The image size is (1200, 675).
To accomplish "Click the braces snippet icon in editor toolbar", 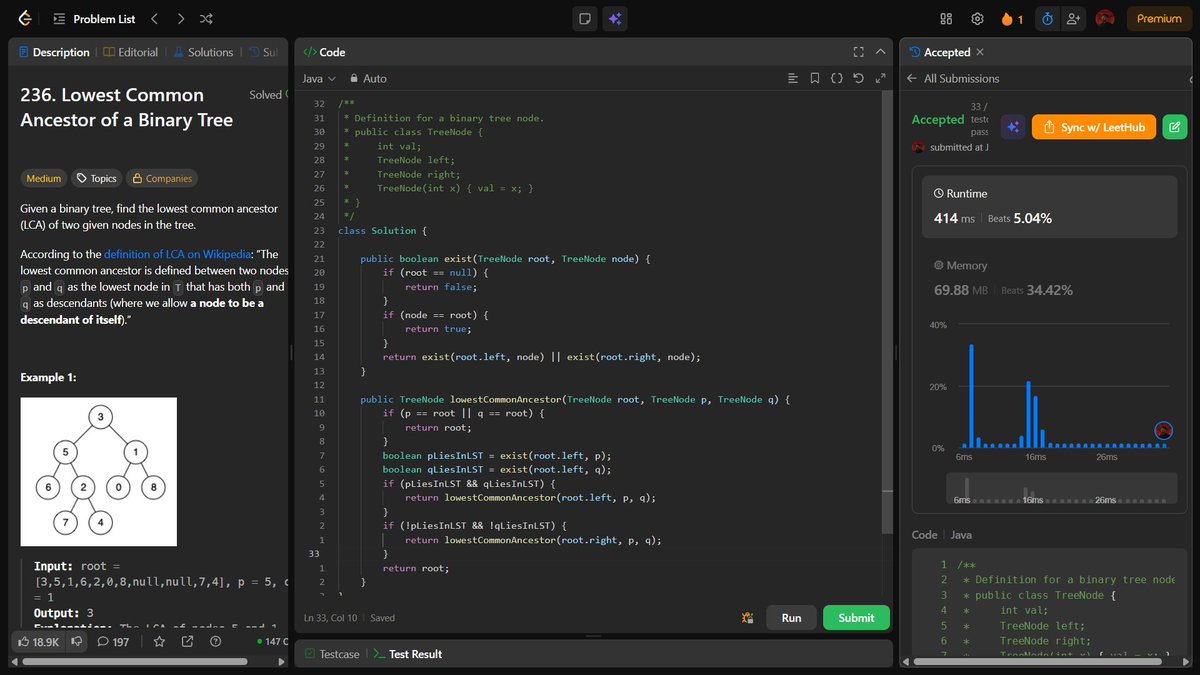I will coord(837,78).
